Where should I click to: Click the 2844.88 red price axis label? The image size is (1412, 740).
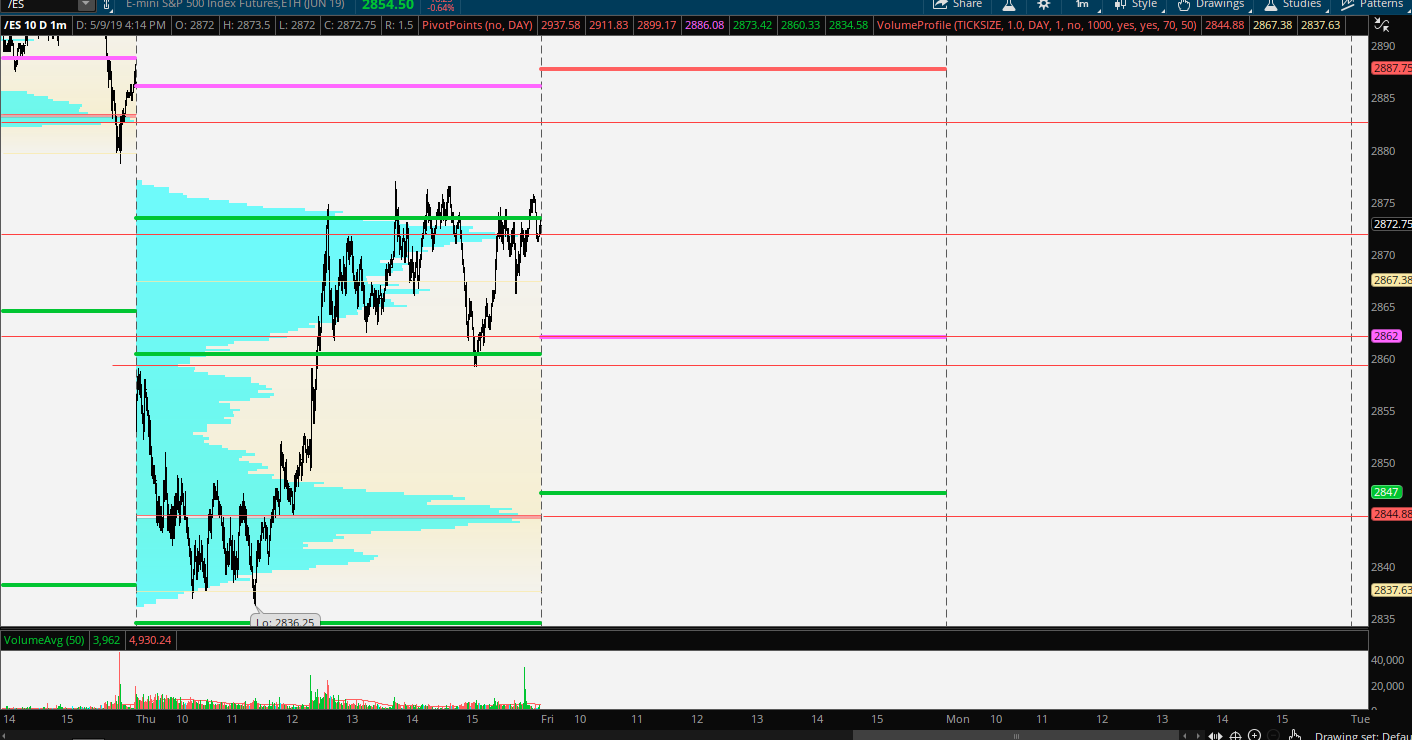coord(1391,514)
